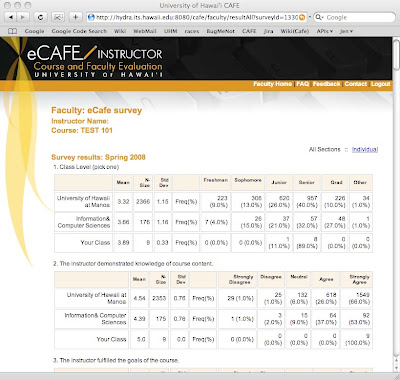
Task: Expand the Jon bookmark folder
Action: pyautogui.click(x=346, y=31)
